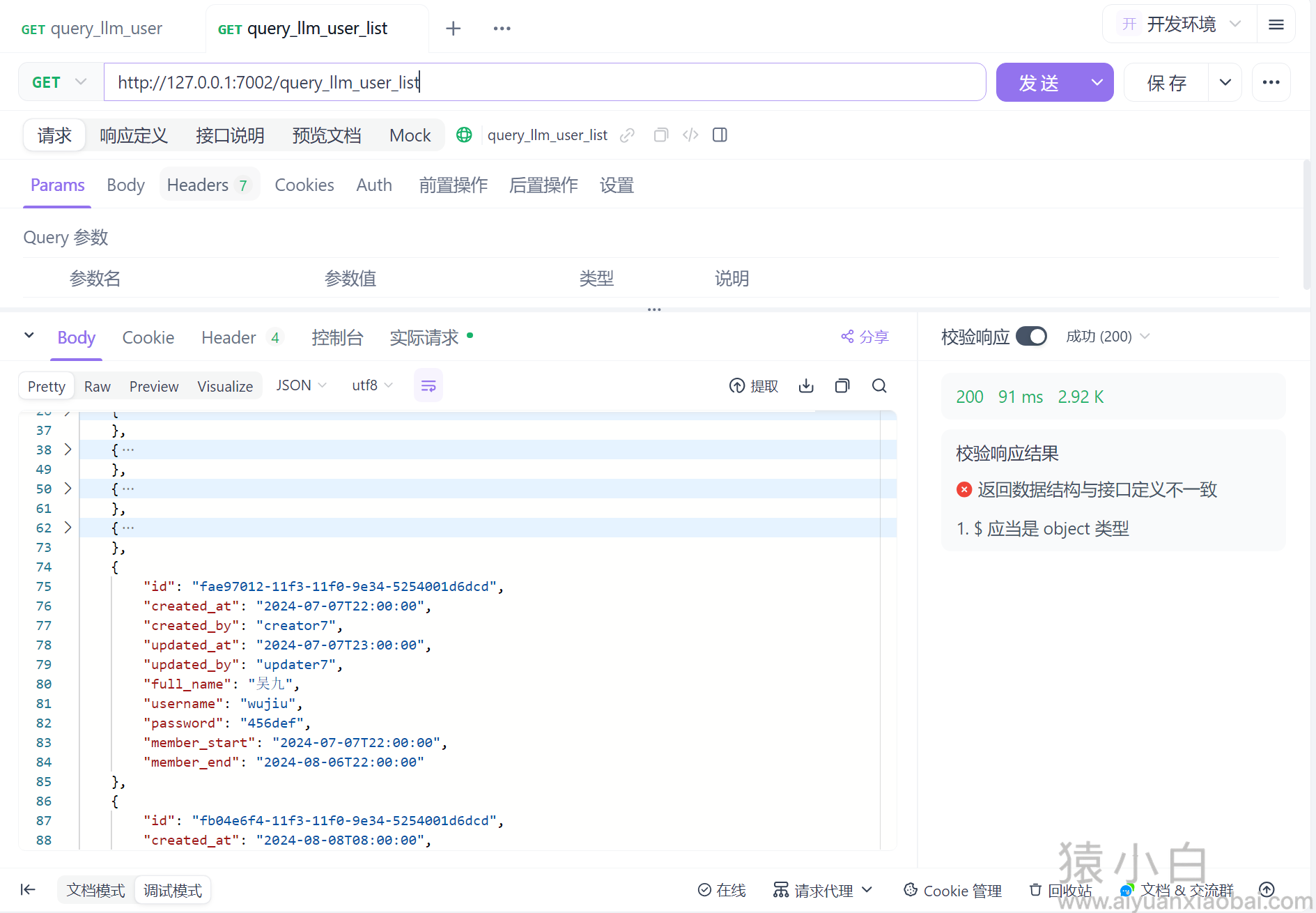This screenshot has height=913, width=1316.
Task: Click the download response icon
Action: (x=806, y=386)
